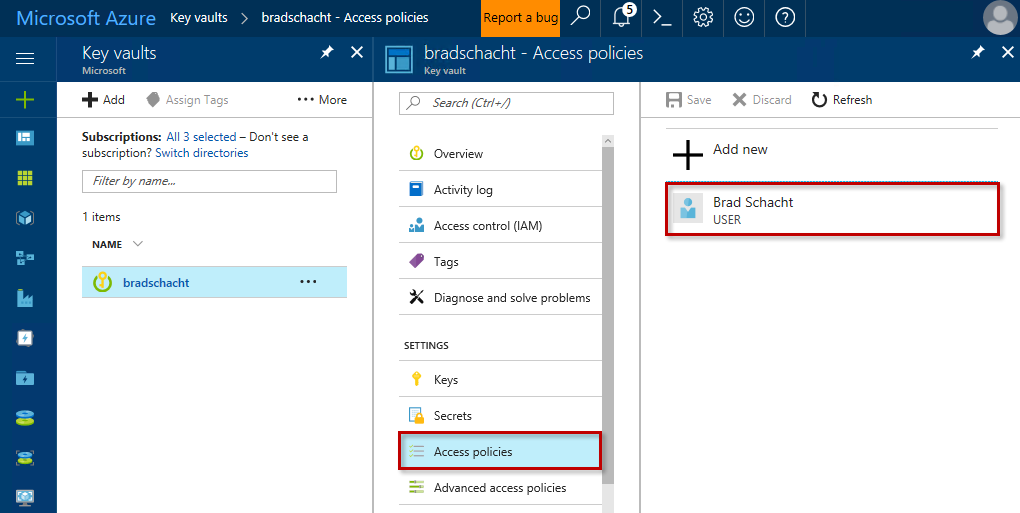The height and width of the screenshot is (513, 1020).
Task: Sort by the NAME column arrow
Action: 138,244
